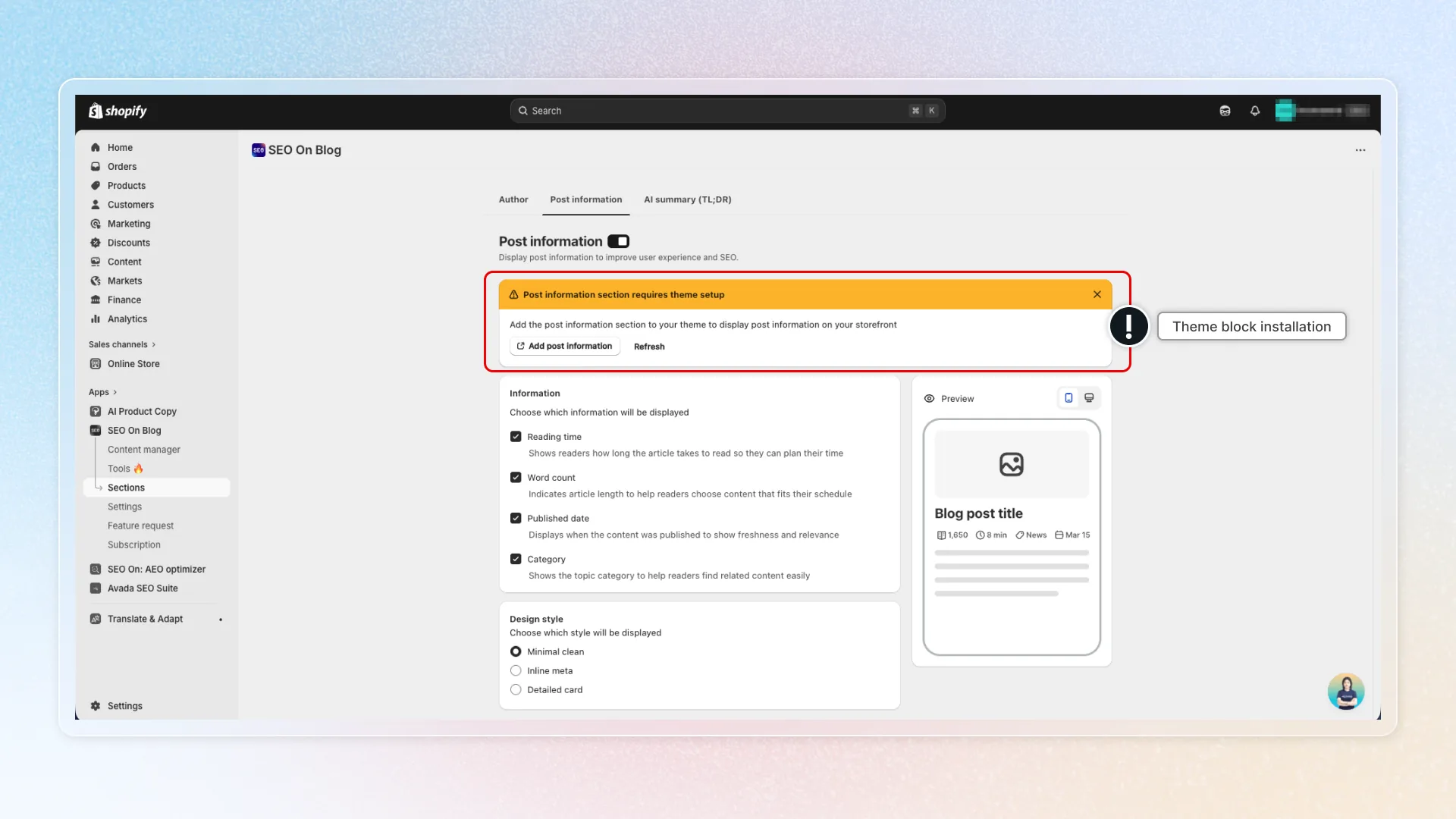The image size is (1456, 819).
Task: Click the Translate & Adapt app icon
Action: click(x=96, y=619)
